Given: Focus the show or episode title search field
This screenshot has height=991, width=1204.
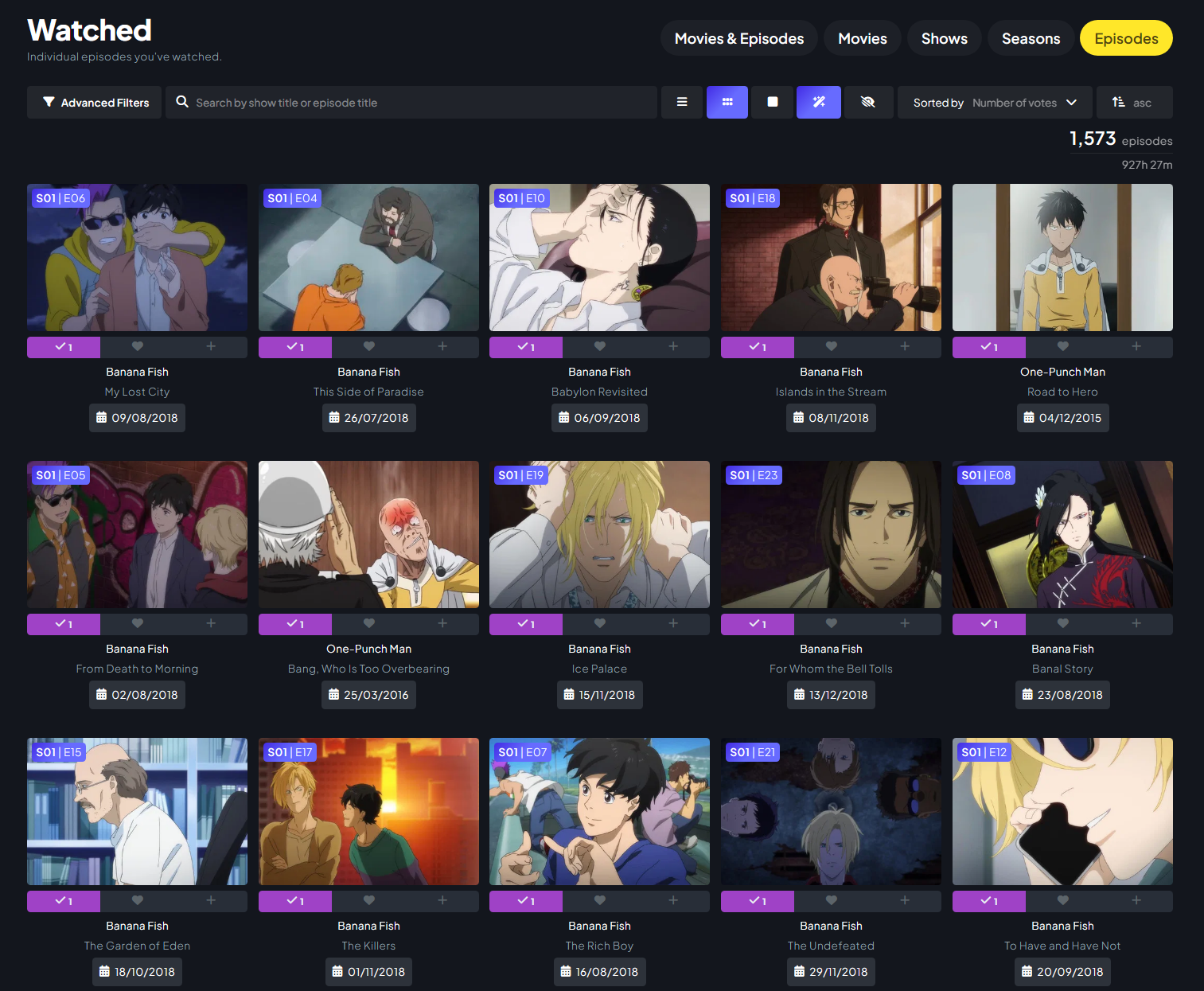Looking at the screenshot, I should pyautogui.click(x=411, y=103).
